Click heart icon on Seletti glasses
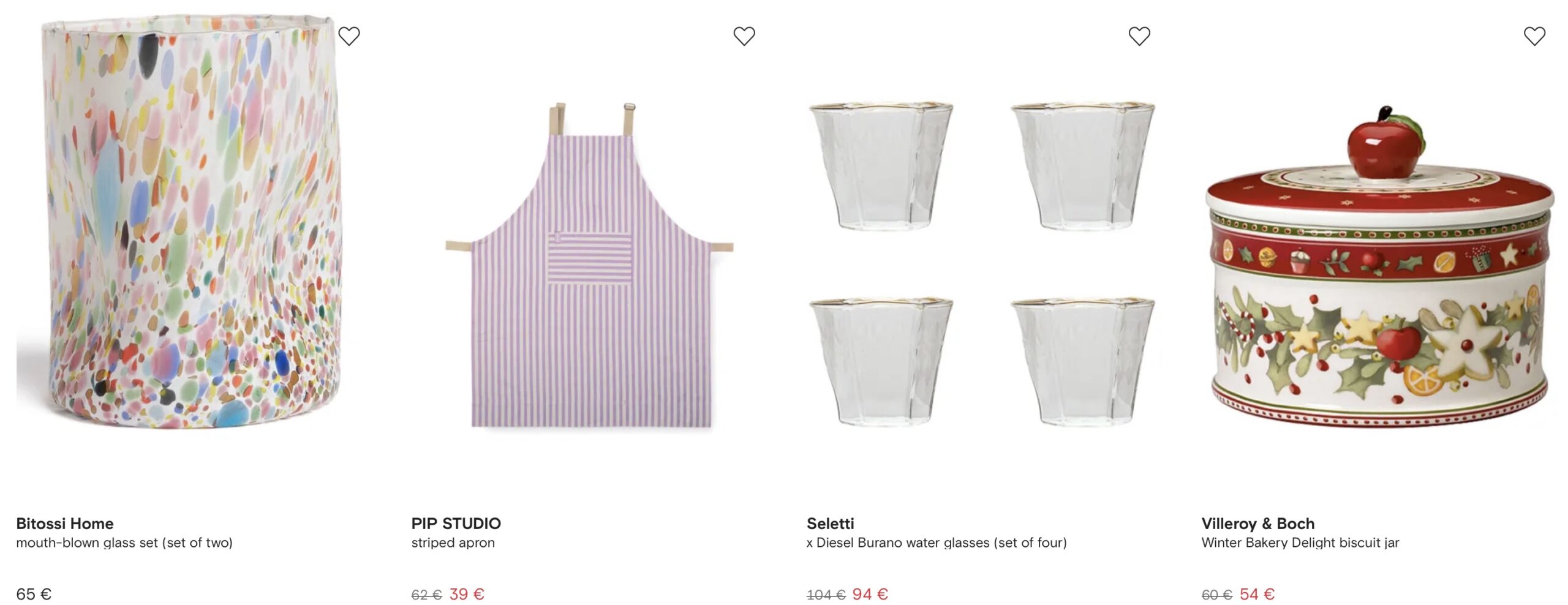This screenshot has height=605, width=1568. pos(1139,36)
